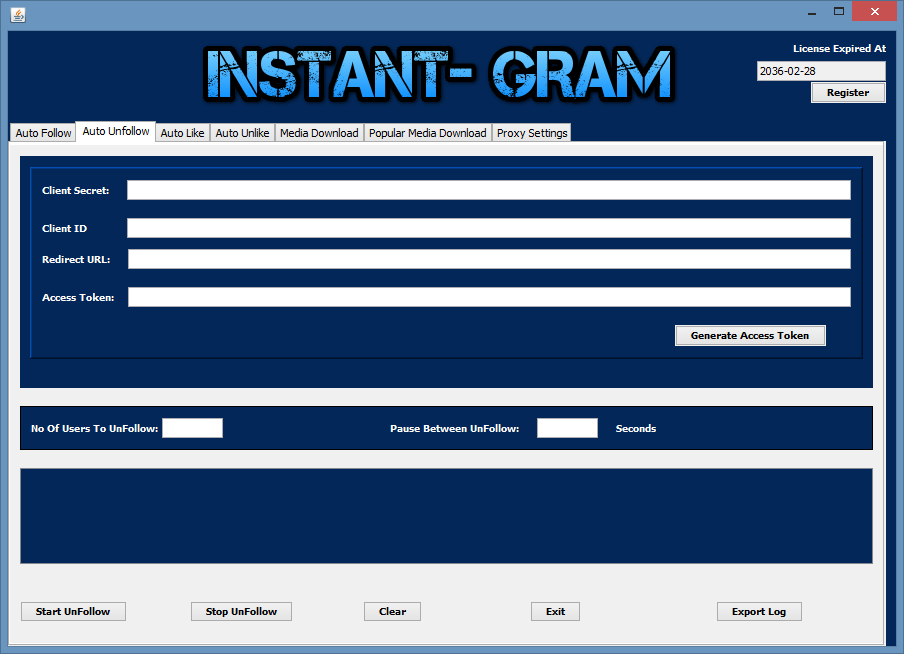
Task: Close the window with the red X
Action: click(x=875, y=12)
